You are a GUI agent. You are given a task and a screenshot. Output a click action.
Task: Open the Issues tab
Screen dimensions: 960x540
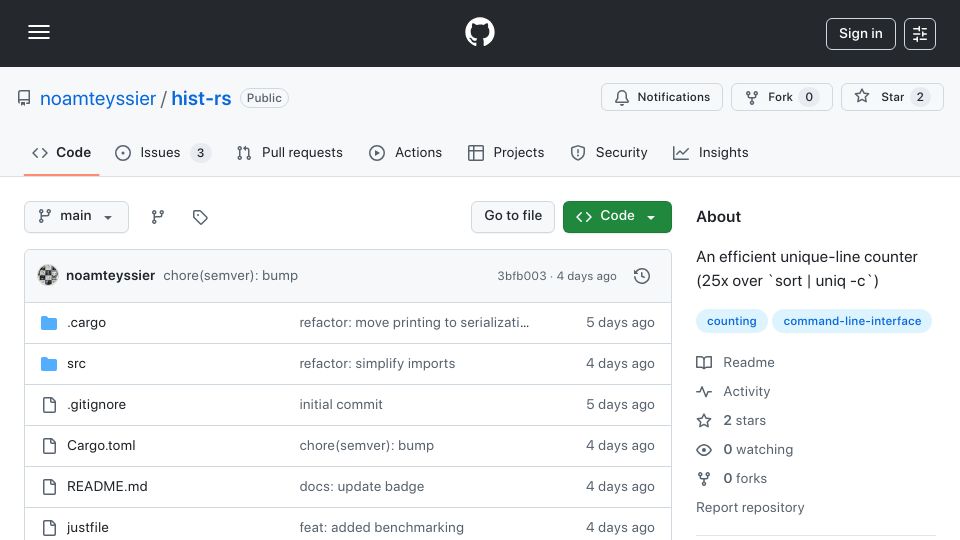[x=162, y=152]
